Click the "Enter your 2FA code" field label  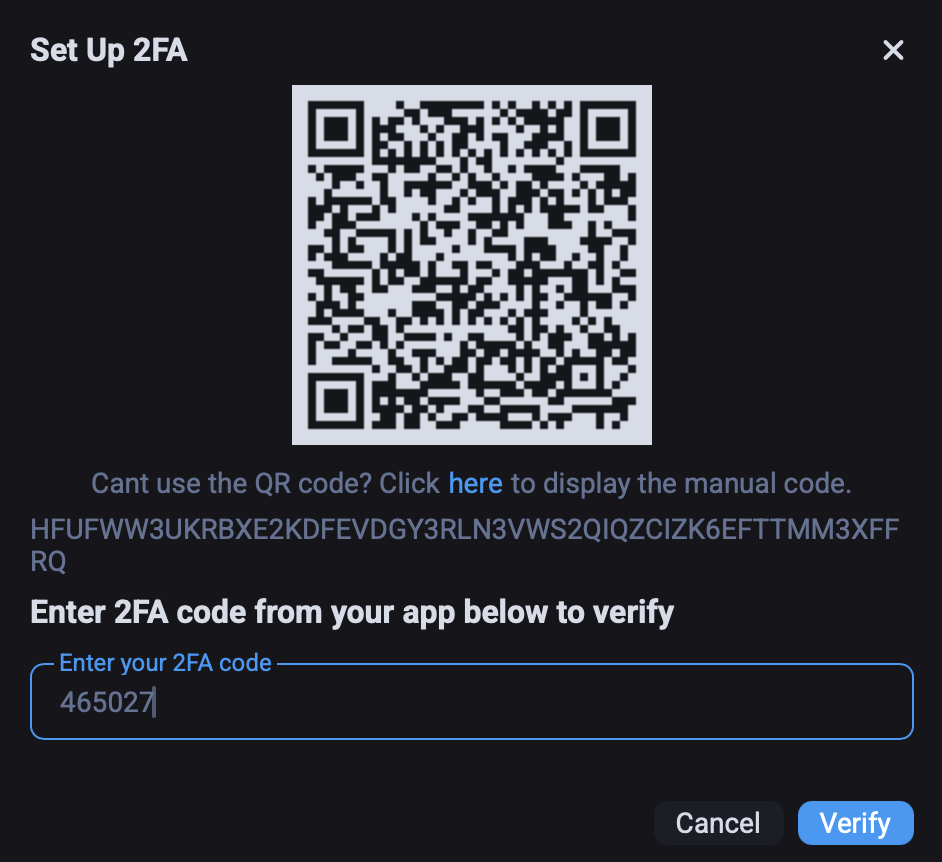(165, 663)
